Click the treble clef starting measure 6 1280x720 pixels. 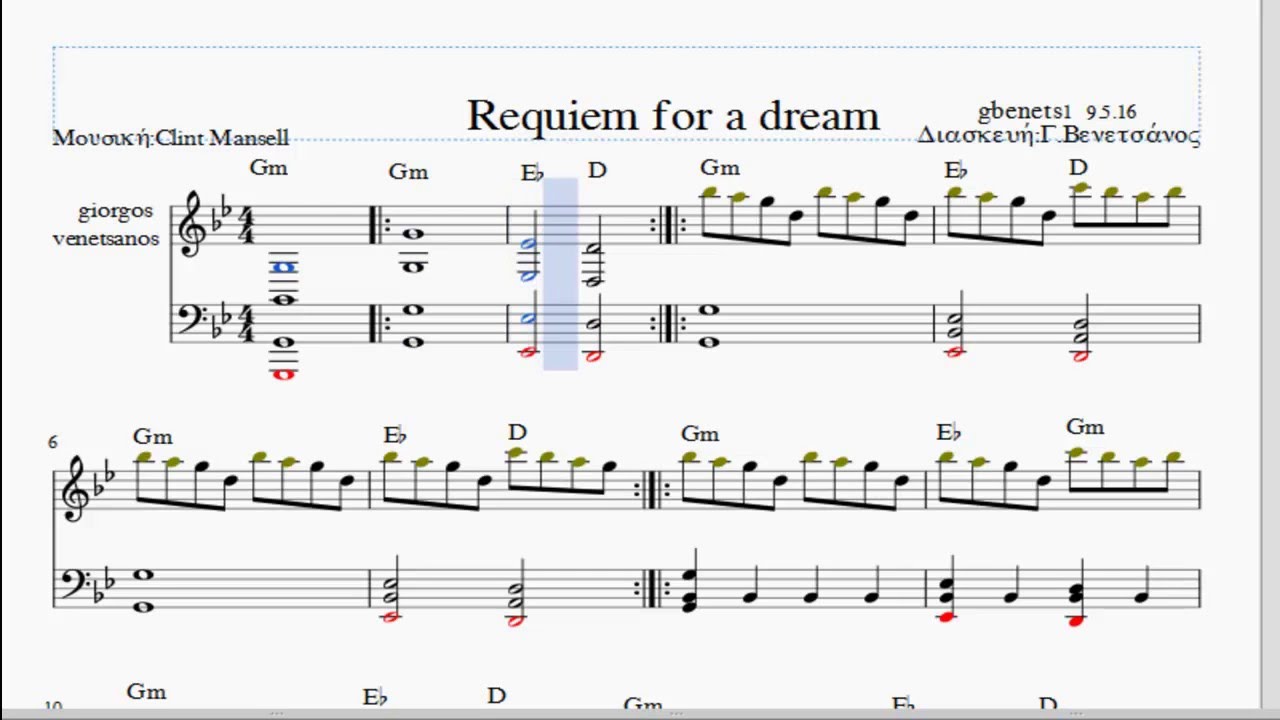[x=76, y=487]
